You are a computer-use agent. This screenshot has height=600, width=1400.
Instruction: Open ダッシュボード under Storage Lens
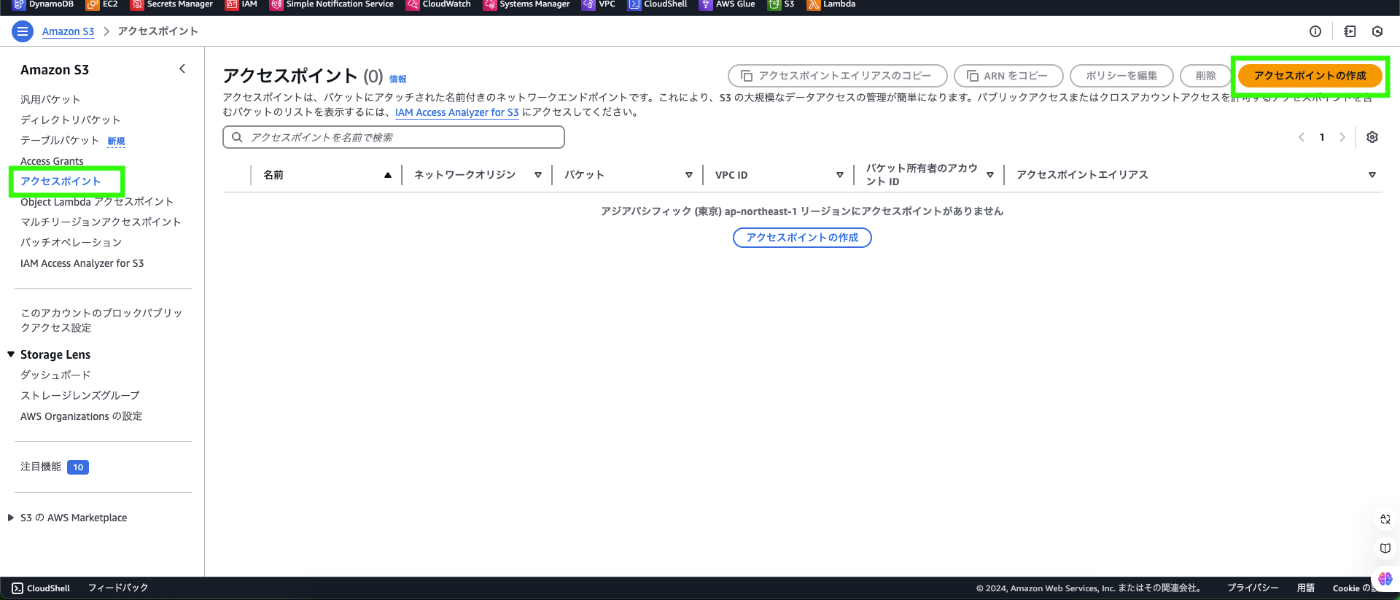click(x=56, y=375)
